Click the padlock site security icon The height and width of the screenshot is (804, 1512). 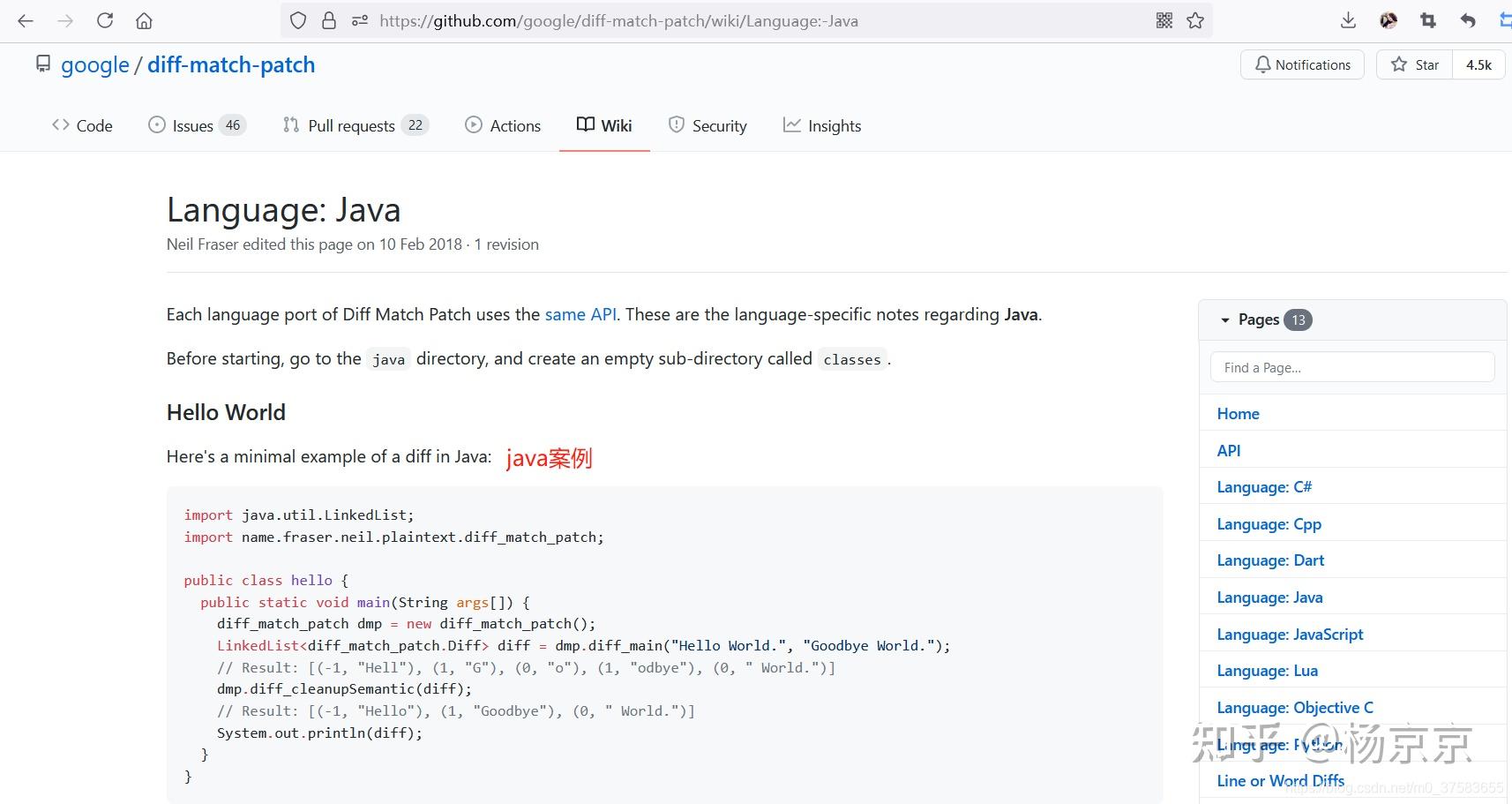(329, 20)
